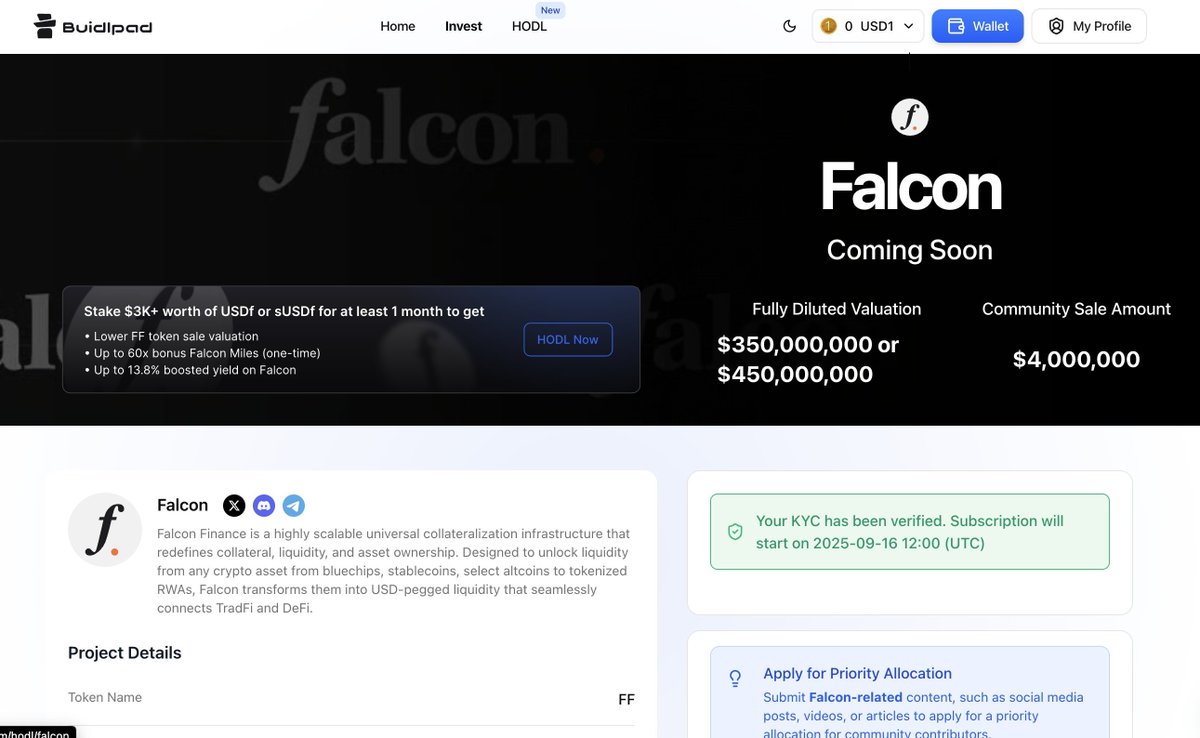Open the Buidlpad logo home link

pos(92,26)
